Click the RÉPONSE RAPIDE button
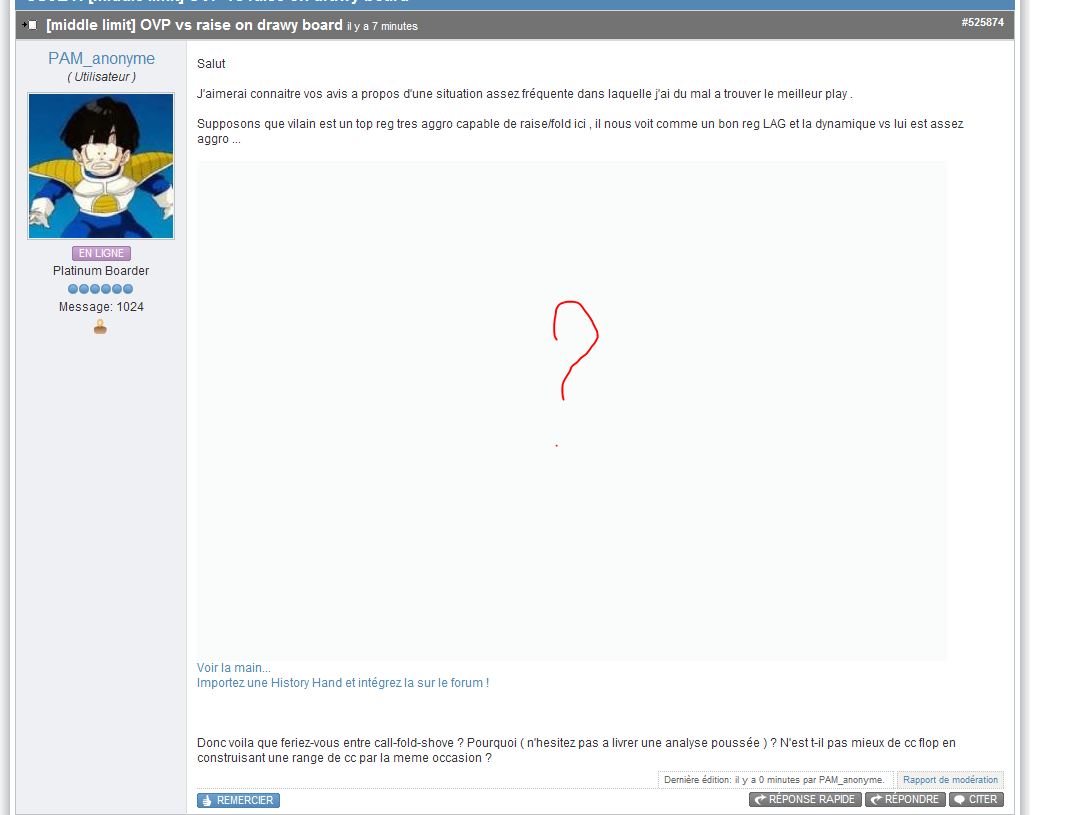The height and width of the screenshot is (815, 1074). (805, 799)
